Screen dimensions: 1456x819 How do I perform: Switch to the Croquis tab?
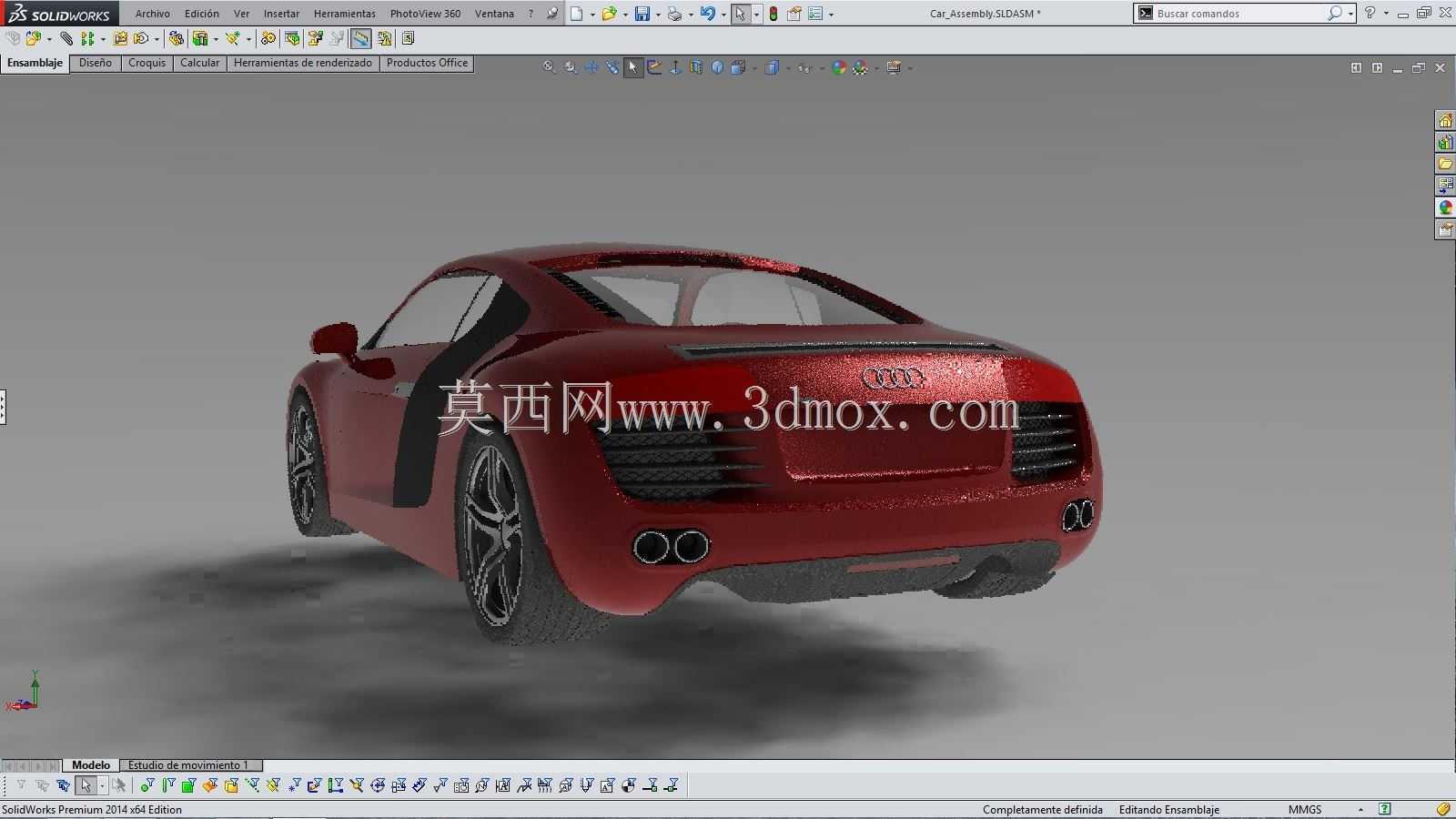147,63
